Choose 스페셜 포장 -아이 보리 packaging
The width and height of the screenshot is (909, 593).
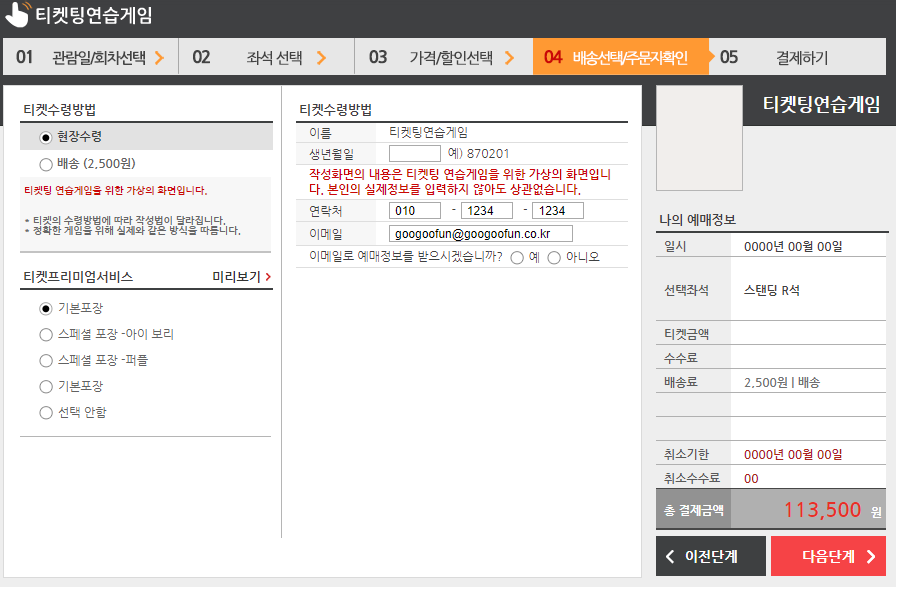point(45,334)
